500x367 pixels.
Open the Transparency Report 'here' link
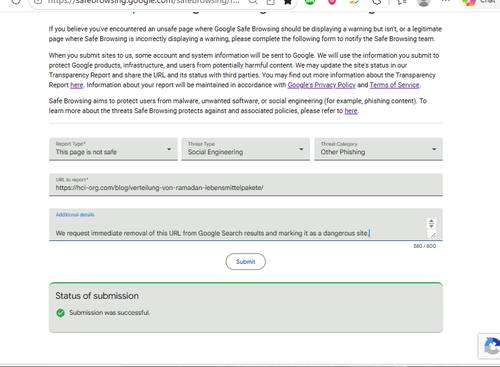(76, 85)
